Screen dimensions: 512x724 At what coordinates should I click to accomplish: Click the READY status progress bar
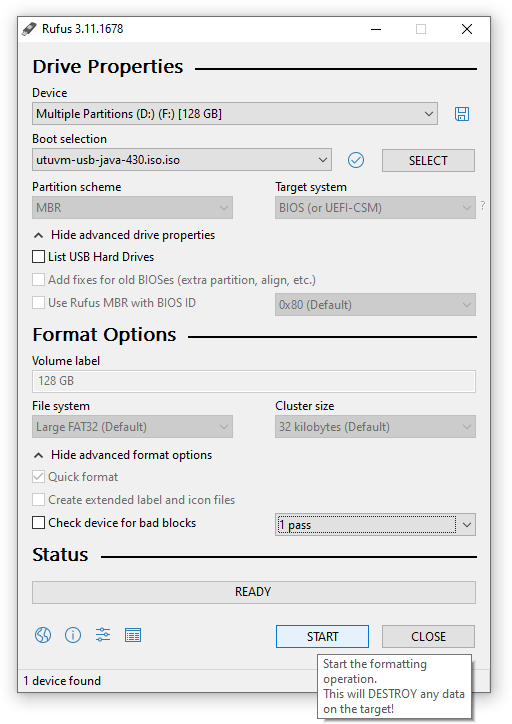click(x=253, y=592)
